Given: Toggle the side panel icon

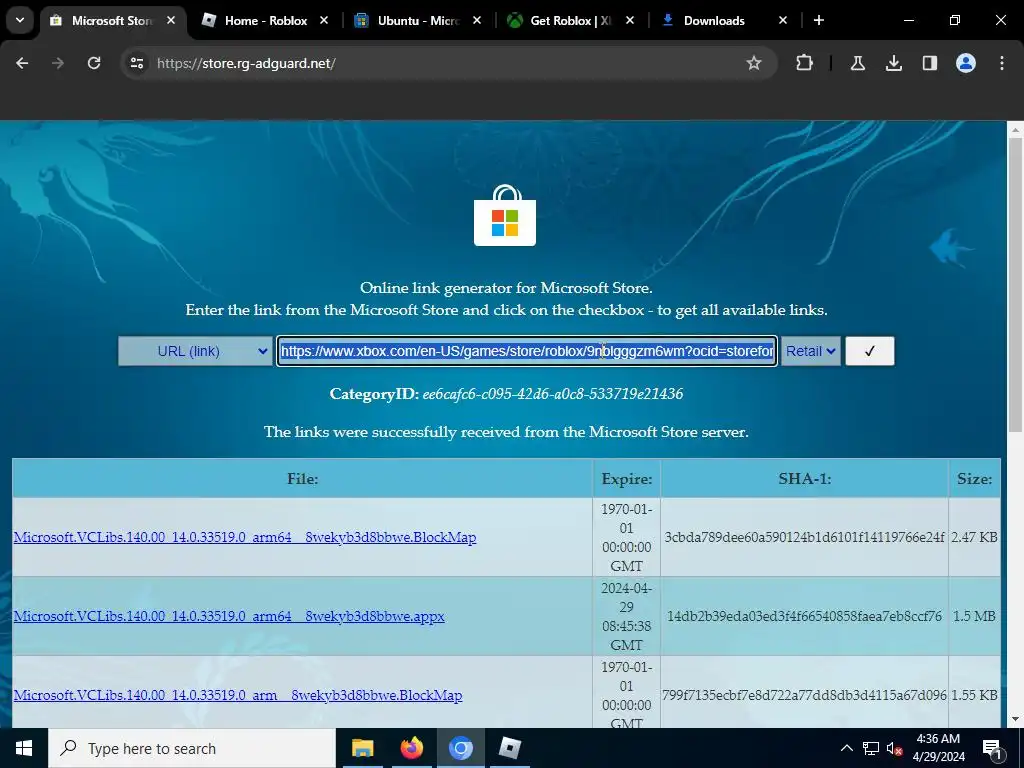Looking at the screenshot, I should (x=929, y=63).
